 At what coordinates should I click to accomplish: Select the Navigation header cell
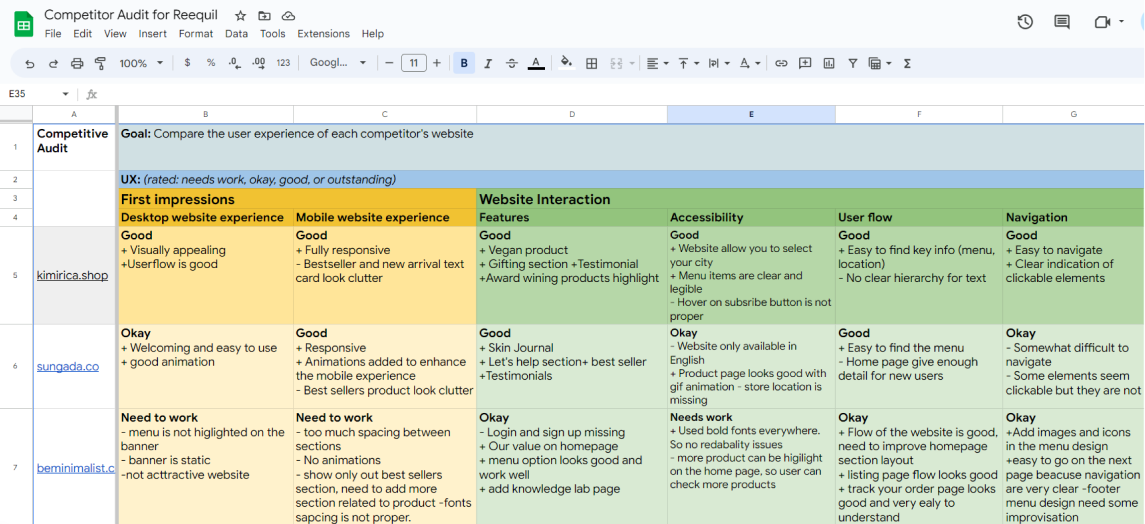[1073, 217]
